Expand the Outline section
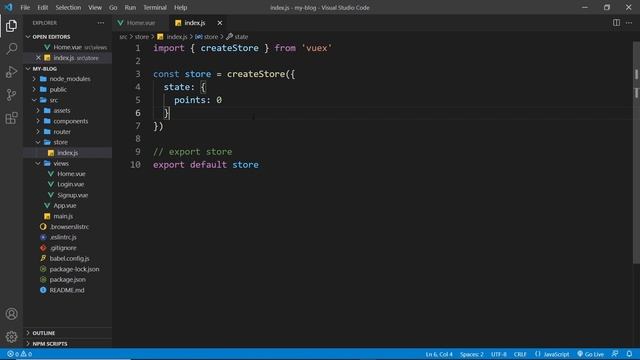 point(67,333)
